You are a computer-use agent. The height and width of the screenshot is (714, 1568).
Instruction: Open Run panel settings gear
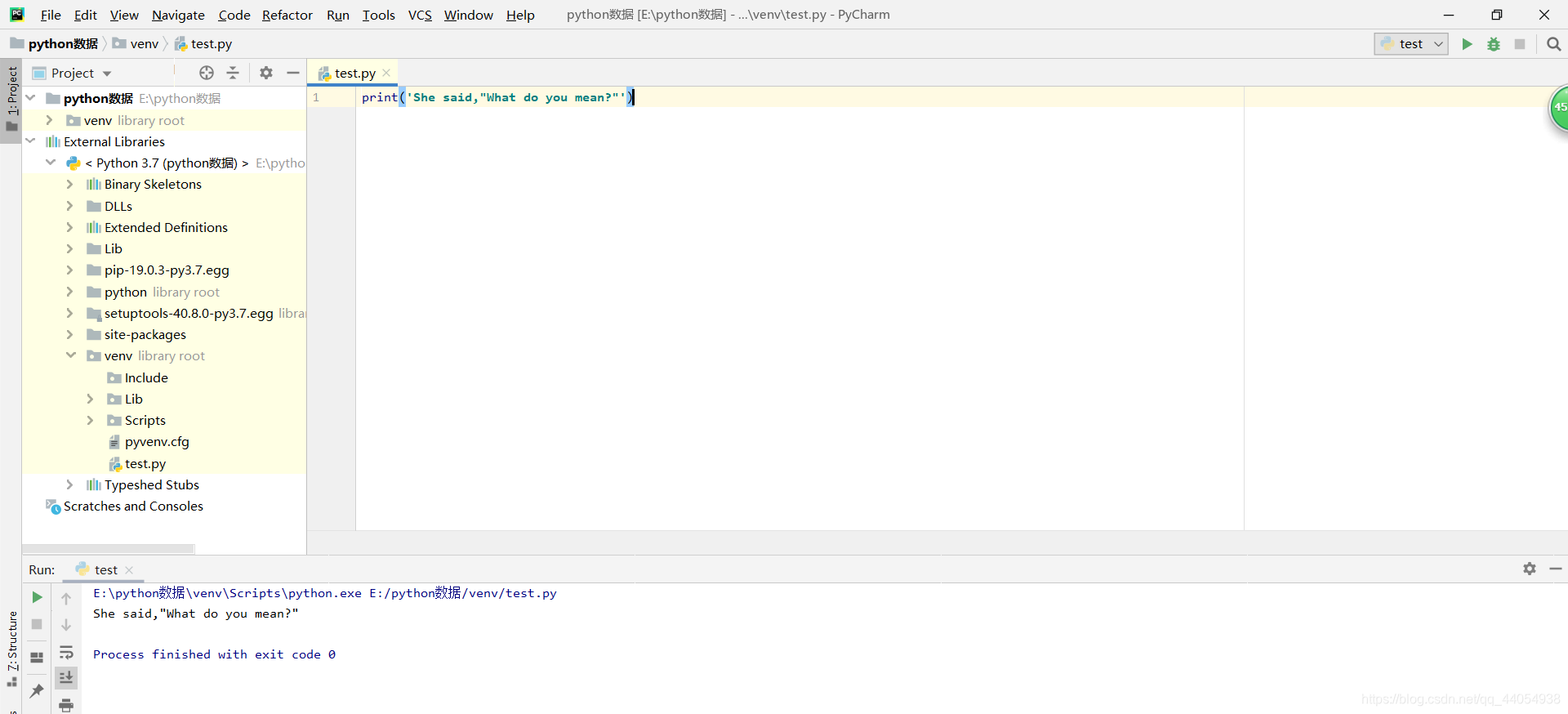click(1530, 569)
